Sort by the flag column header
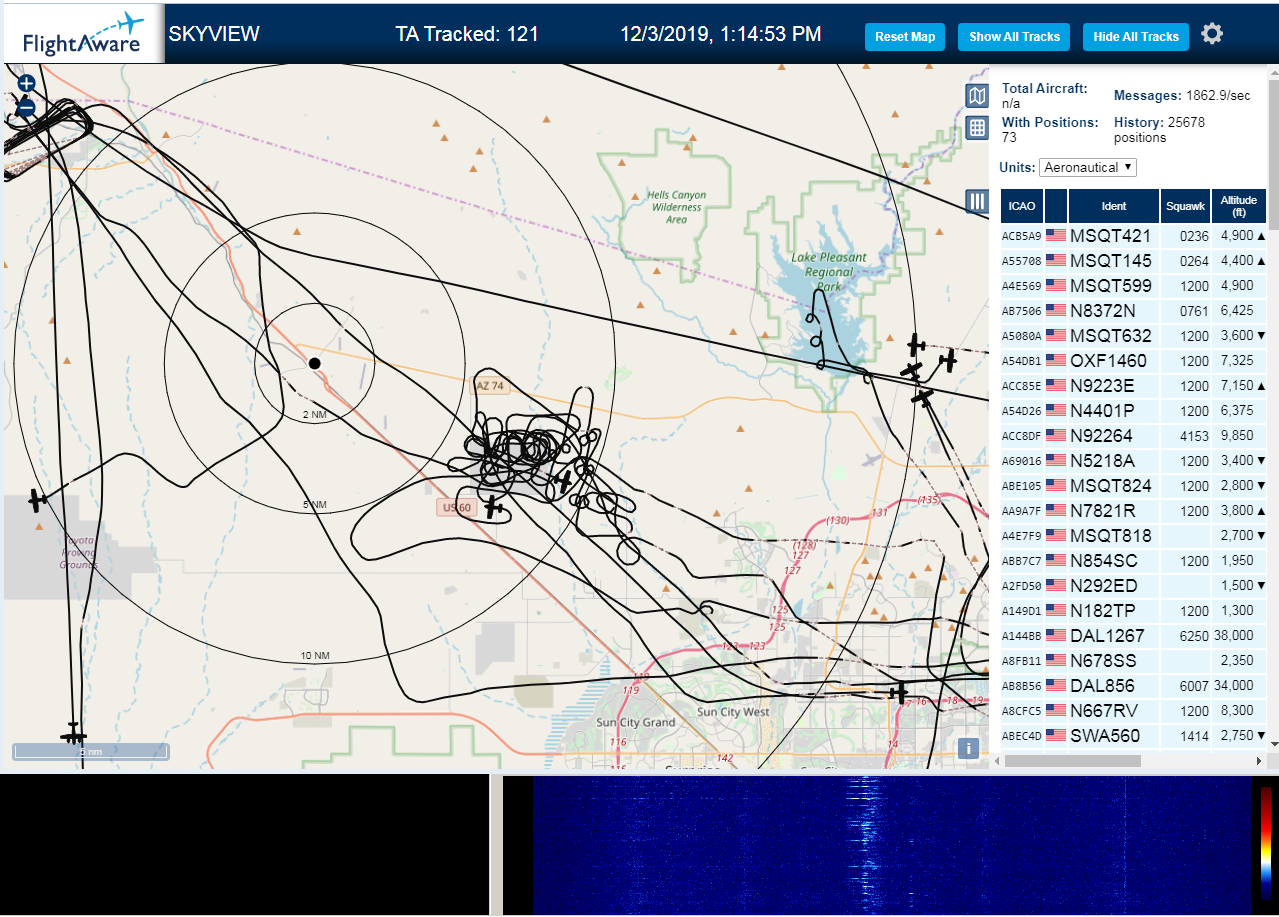Image resolution: width=1279 pixels, height=917 pixels. pyautogui.click(x=1056, y=206)
